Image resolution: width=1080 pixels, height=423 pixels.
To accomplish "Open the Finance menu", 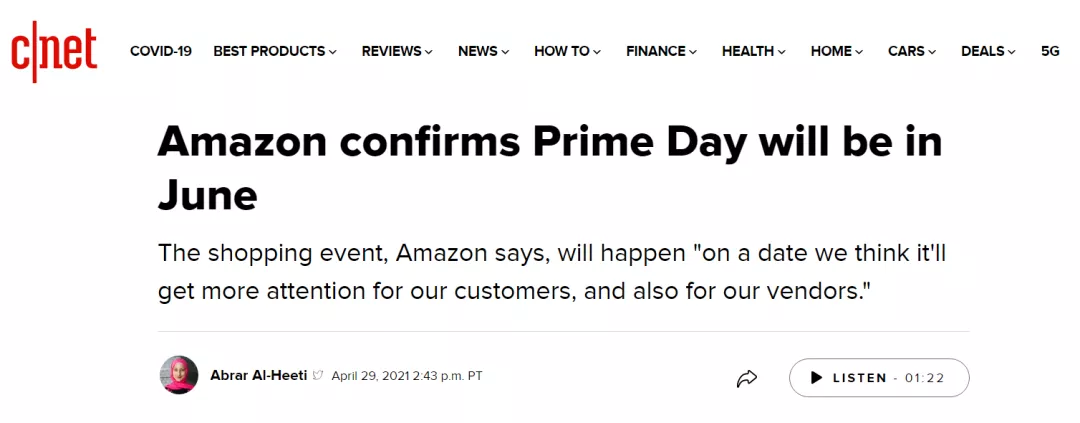I will click(661, 52).
